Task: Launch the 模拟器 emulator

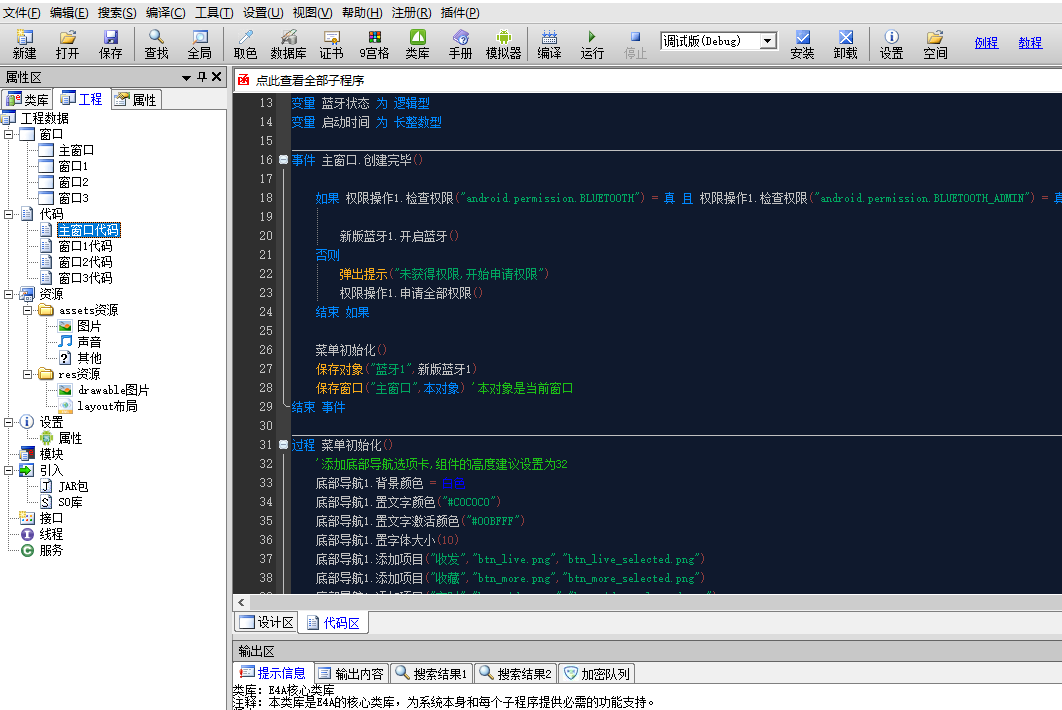Action: point(503,44)
